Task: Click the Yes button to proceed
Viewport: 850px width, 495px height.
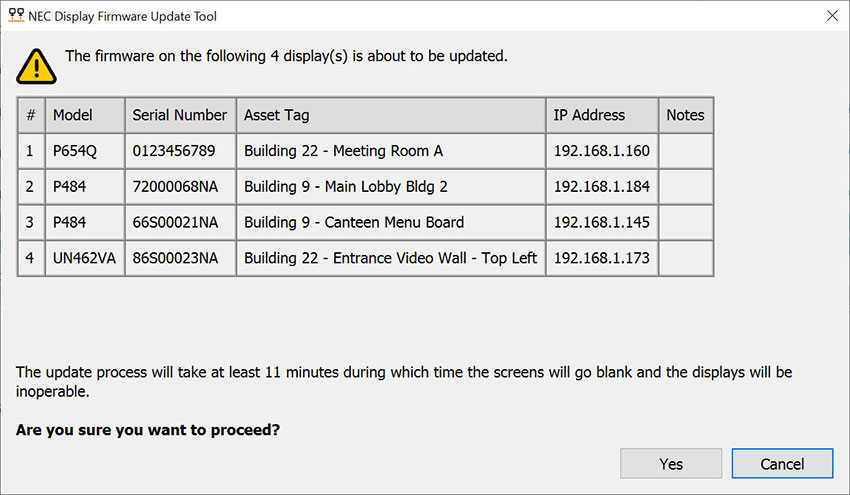Action: (x=671, y=463)
